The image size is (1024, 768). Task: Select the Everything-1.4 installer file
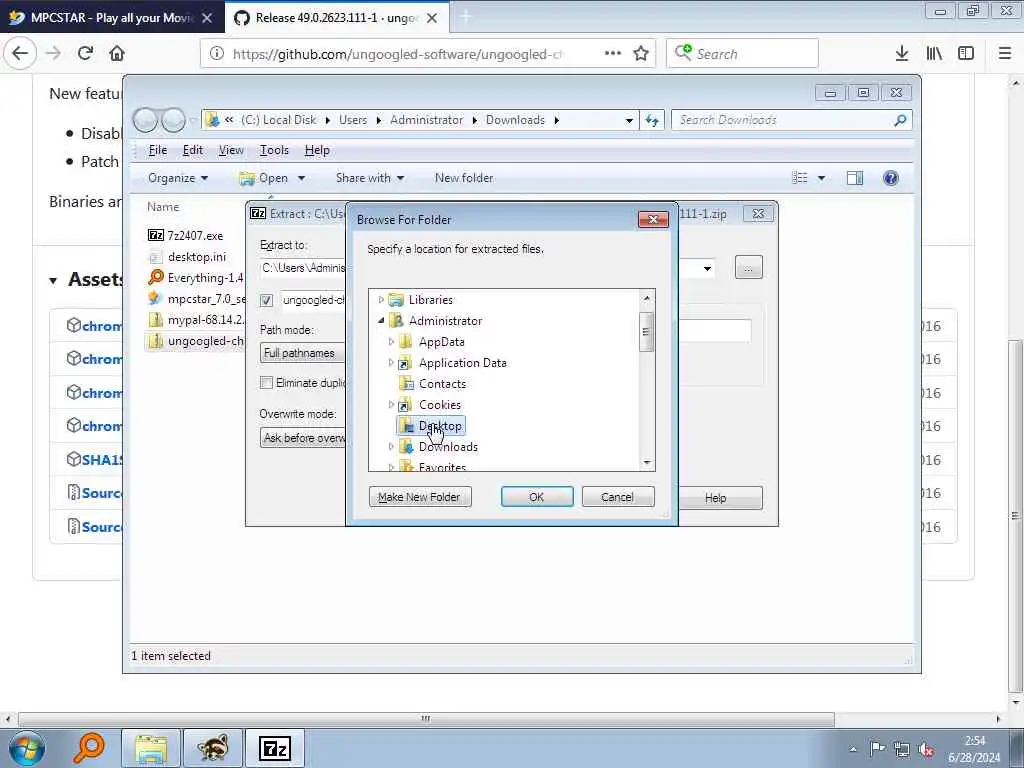pos(196,278)
